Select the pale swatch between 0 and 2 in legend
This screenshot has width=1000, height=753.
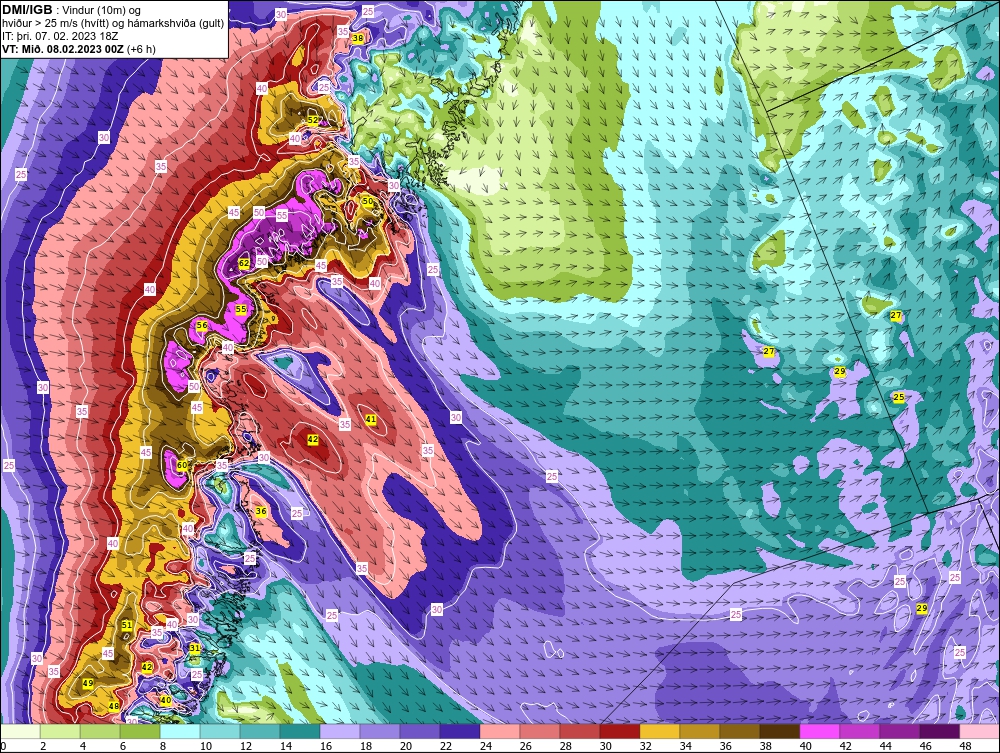tap(20, 731)
